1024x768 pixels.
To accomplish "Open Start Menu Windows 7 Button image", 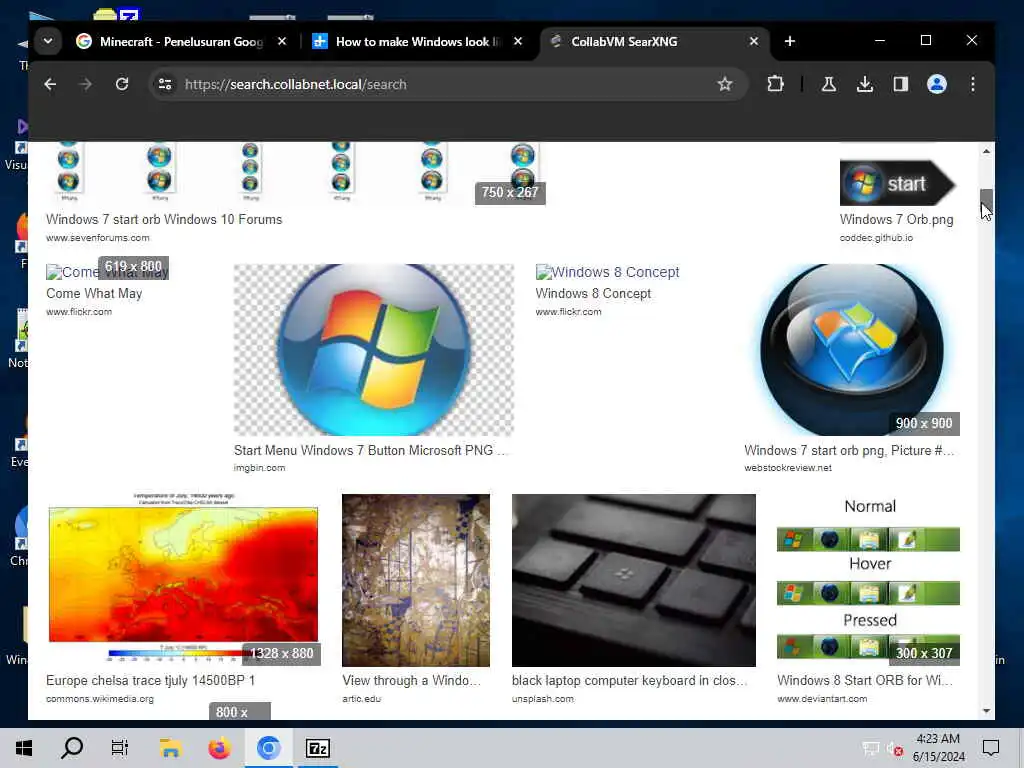I will [374, 349].
